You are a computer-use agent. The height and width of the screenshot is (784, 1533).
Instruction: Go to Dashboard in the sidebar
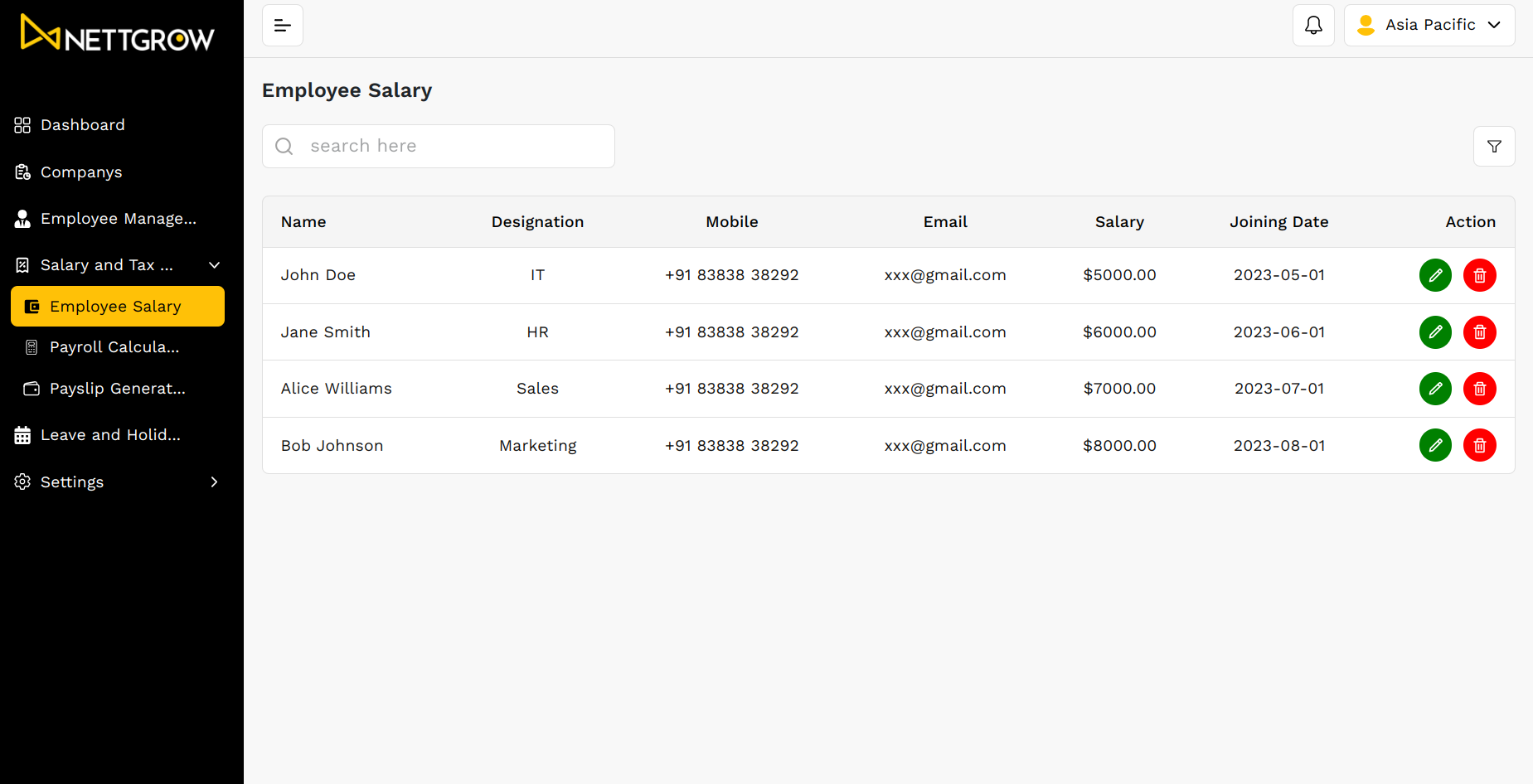tap(82, 125)
